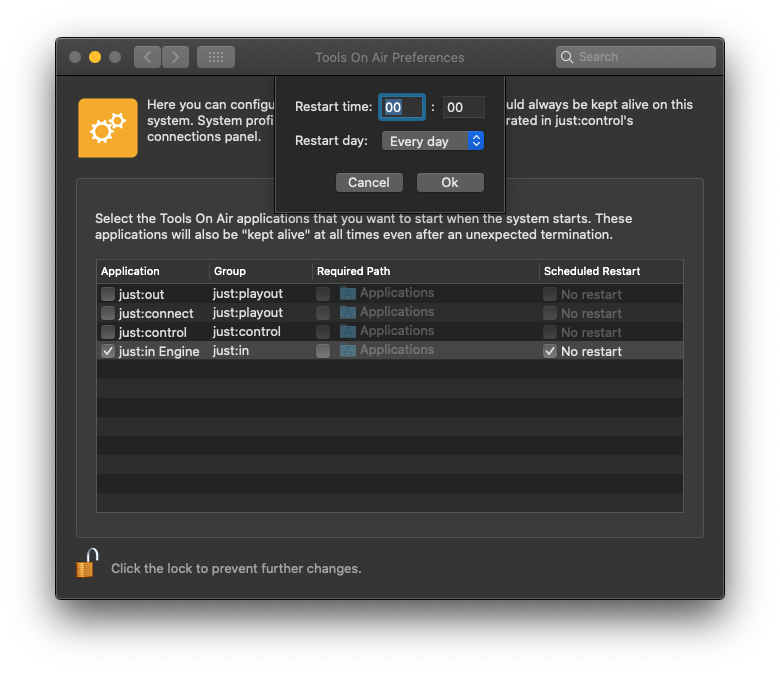The image size is (780, 673).
Task: Select the just:in Engine application name
Action: coord(159,352)
